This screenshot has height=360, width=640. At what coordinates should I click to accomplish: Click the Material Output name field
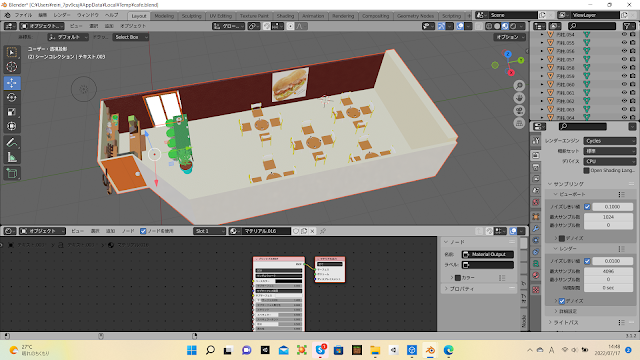(488, 254)
